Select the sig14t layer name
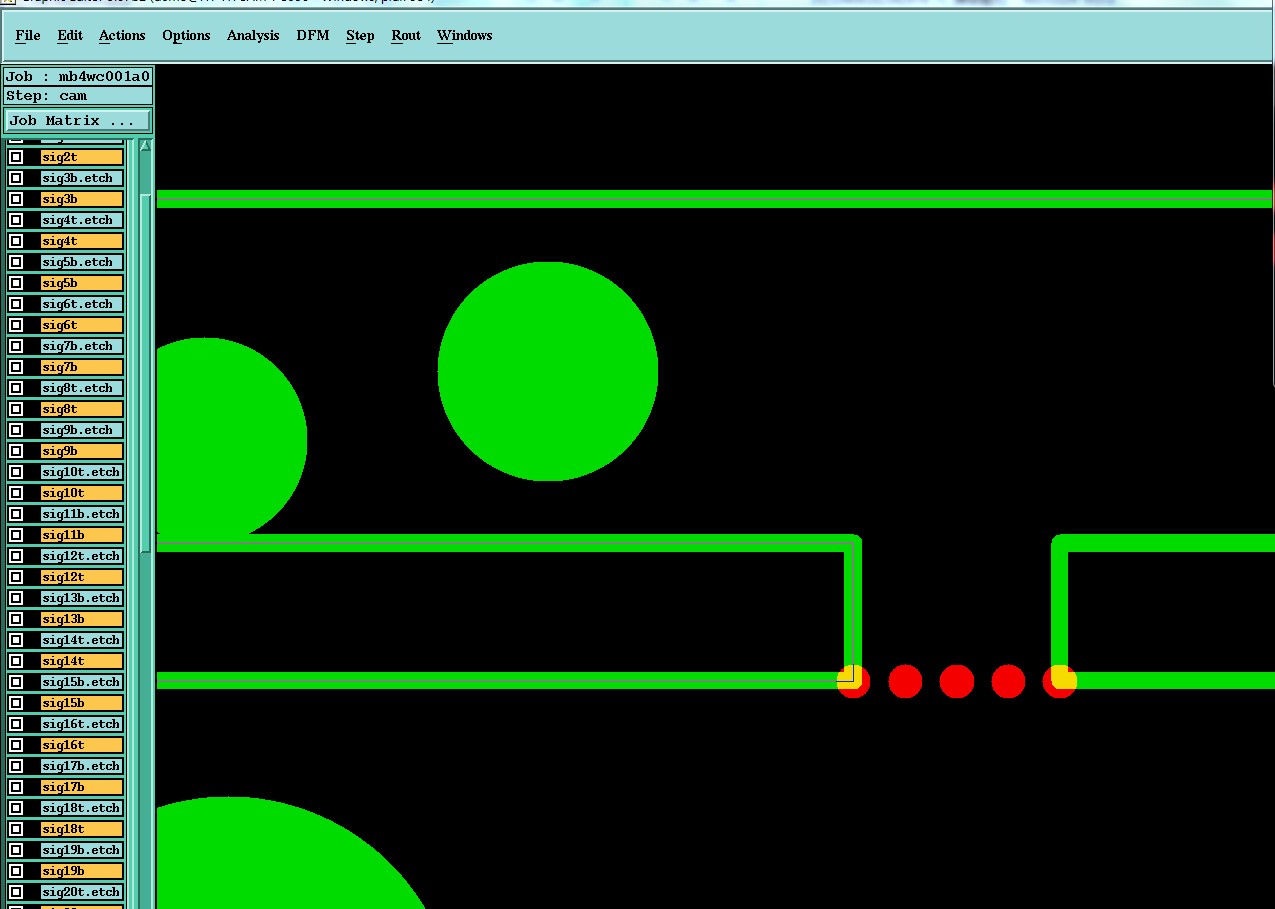 tap(82, 661)
